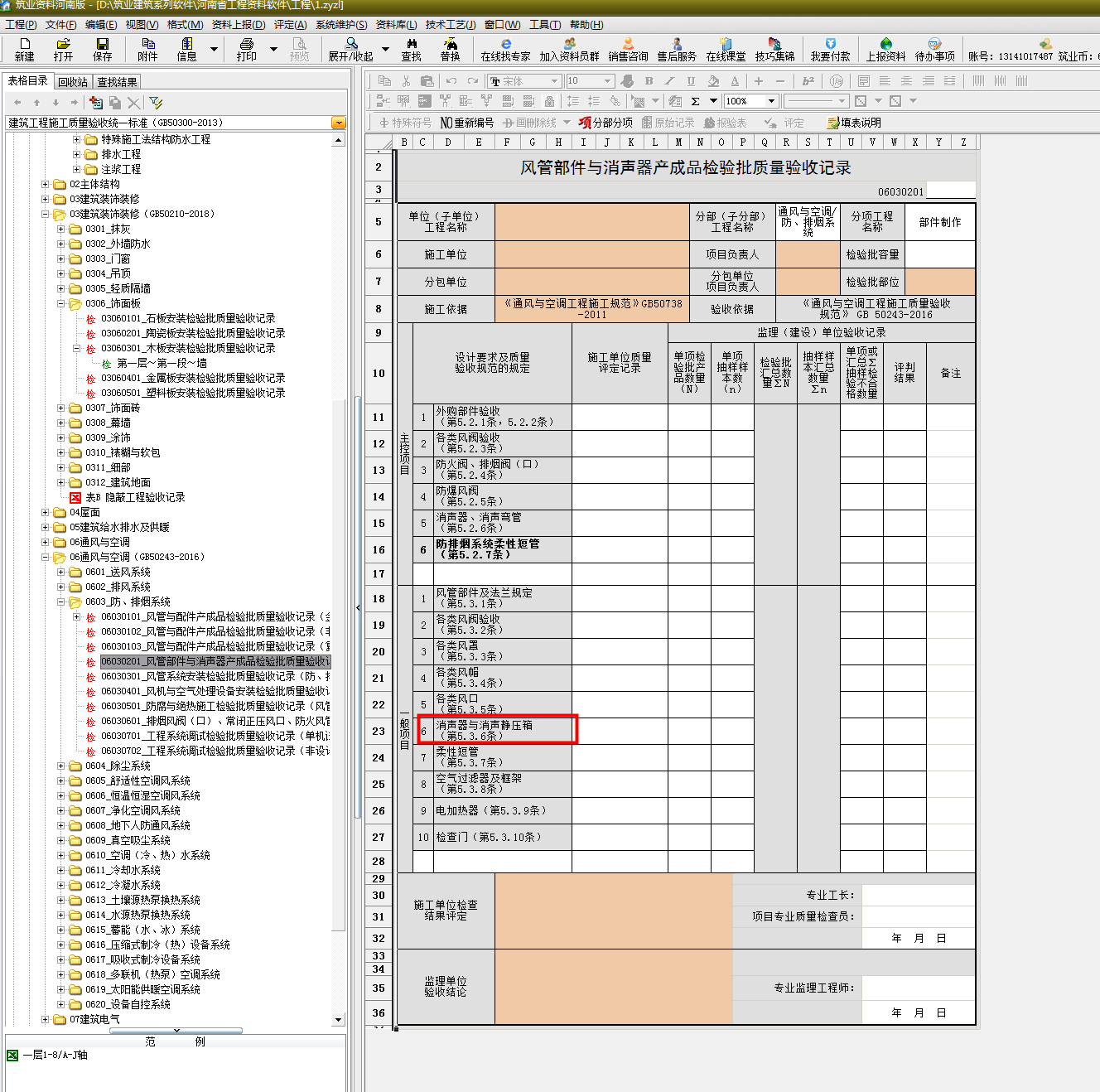Click the Sigma sum icon
The image size is (1100, 1092).
[695, 101]
